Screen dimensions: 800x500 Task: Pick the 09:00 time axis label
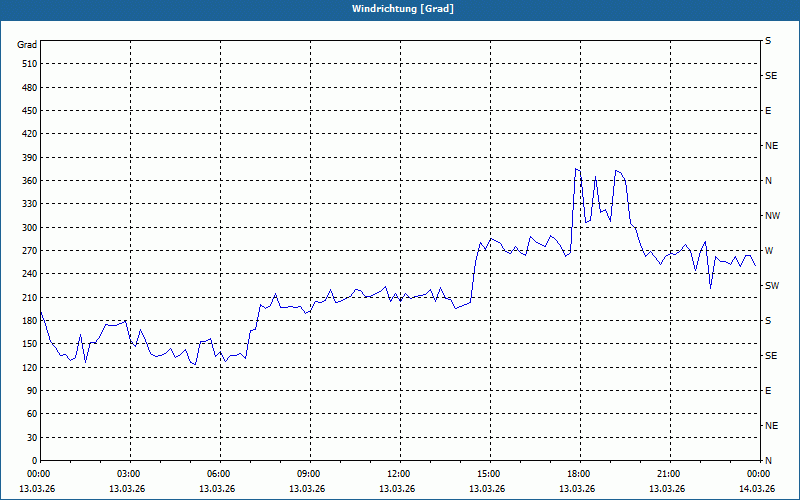(309, 474)
